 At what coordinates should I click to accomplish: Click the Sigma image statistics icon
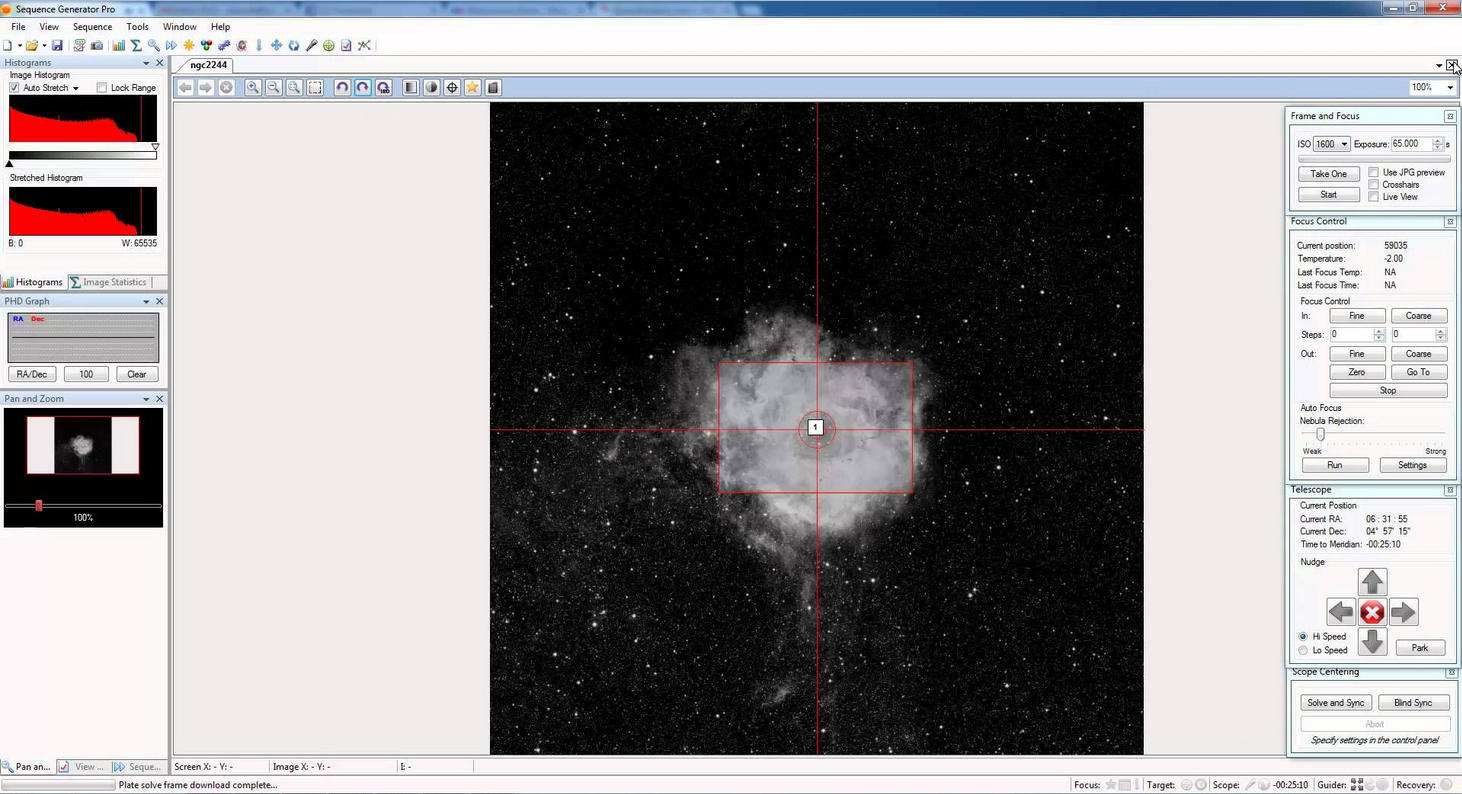pyautogui.click(x=136, y=45)
